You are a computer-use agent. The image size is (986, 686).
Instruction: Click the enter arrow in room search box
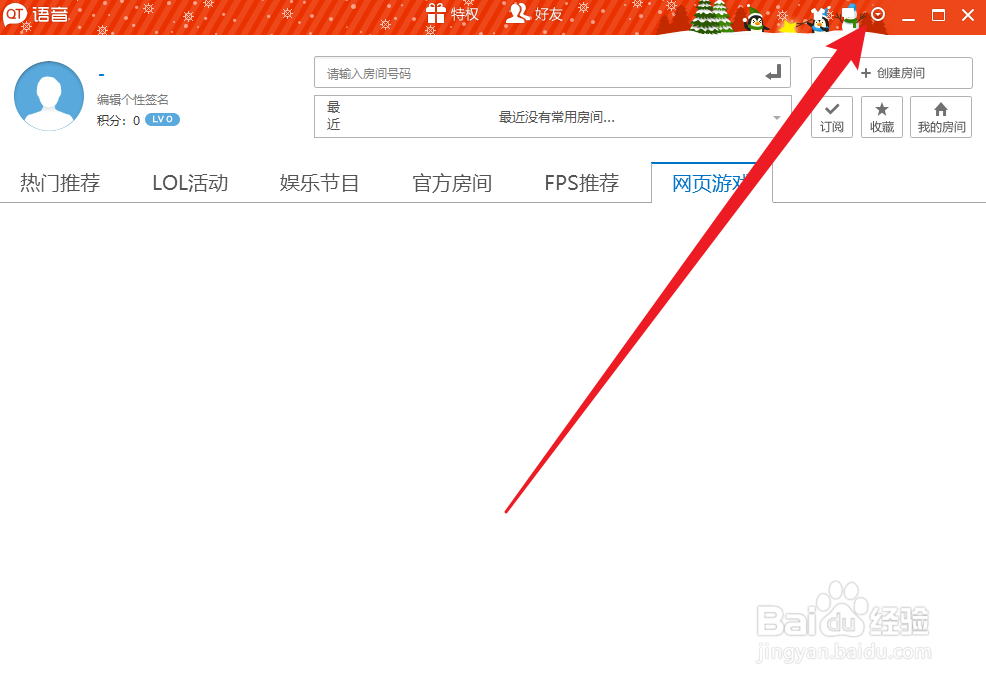coord(772,72)
